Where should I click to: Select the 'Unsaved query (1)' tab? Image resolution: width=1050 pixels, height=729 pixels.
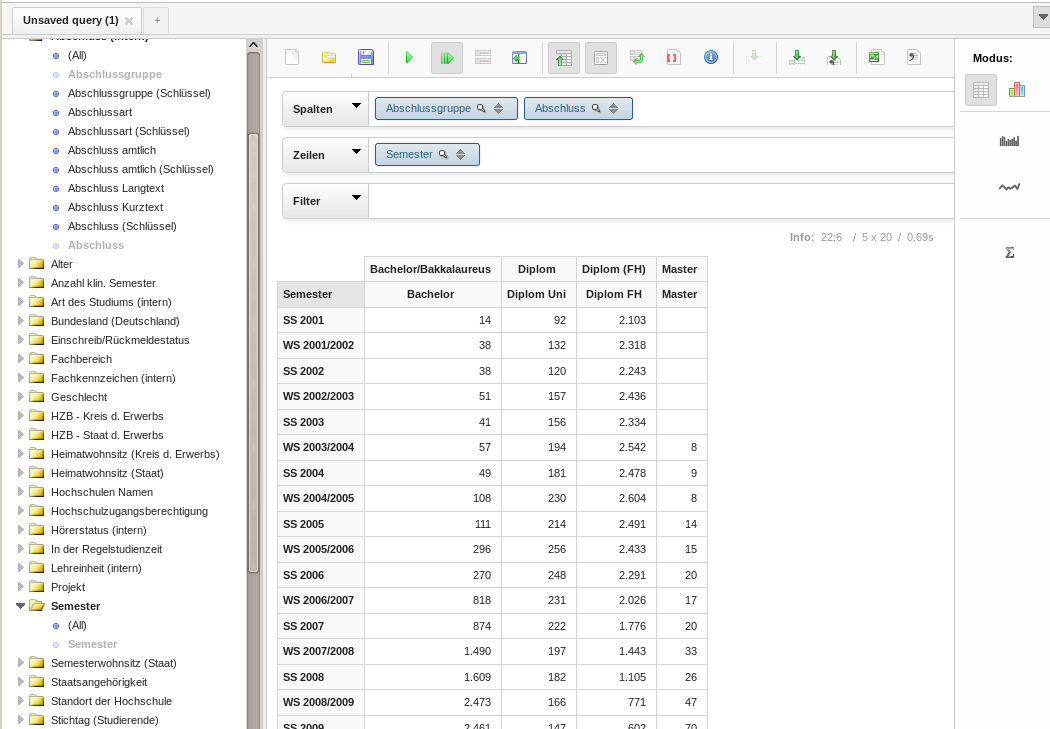[x=70, y=20]
